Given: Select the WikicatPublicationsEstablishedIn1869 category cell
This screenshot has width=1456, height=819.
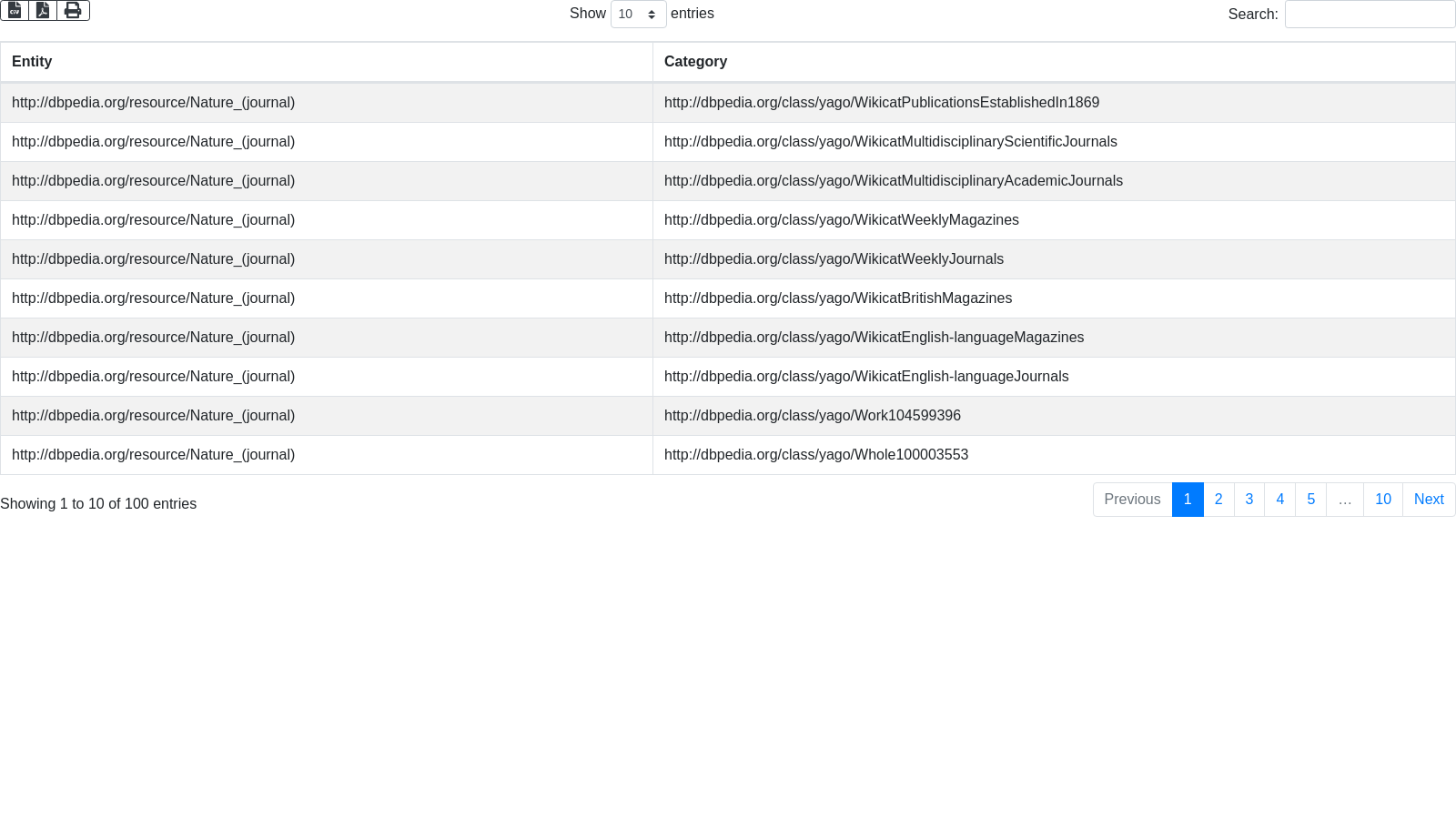Looking at the screenshot, I should tap(881, 103).
